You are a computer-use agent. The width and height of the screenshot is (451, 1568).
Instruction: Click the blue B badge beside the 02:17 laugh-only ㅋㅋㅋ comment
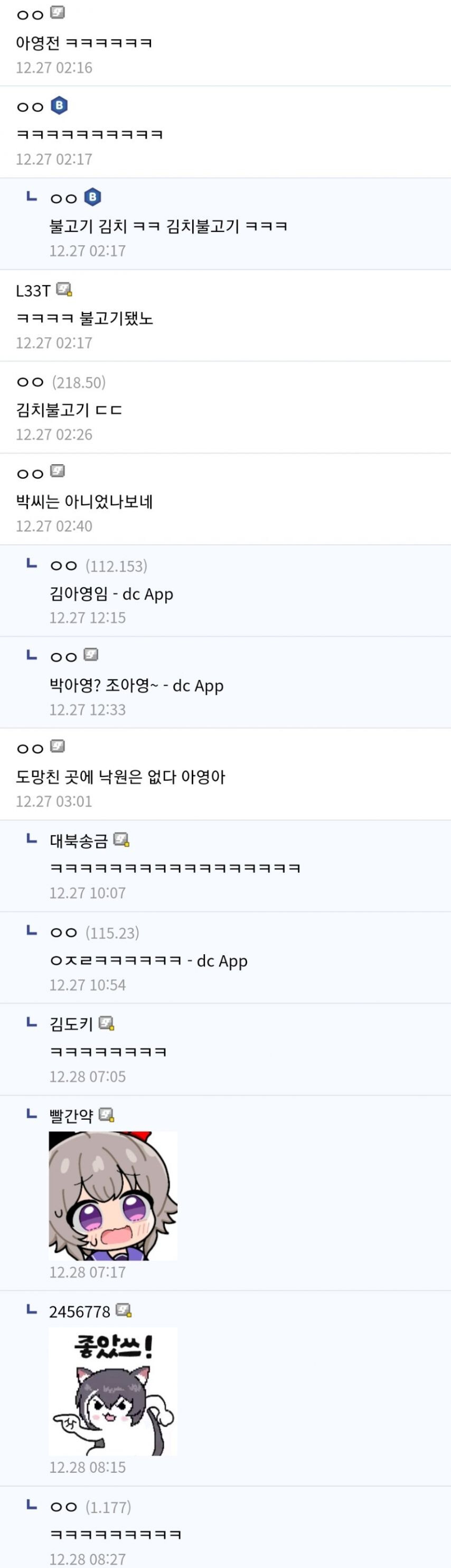(59, 106)
